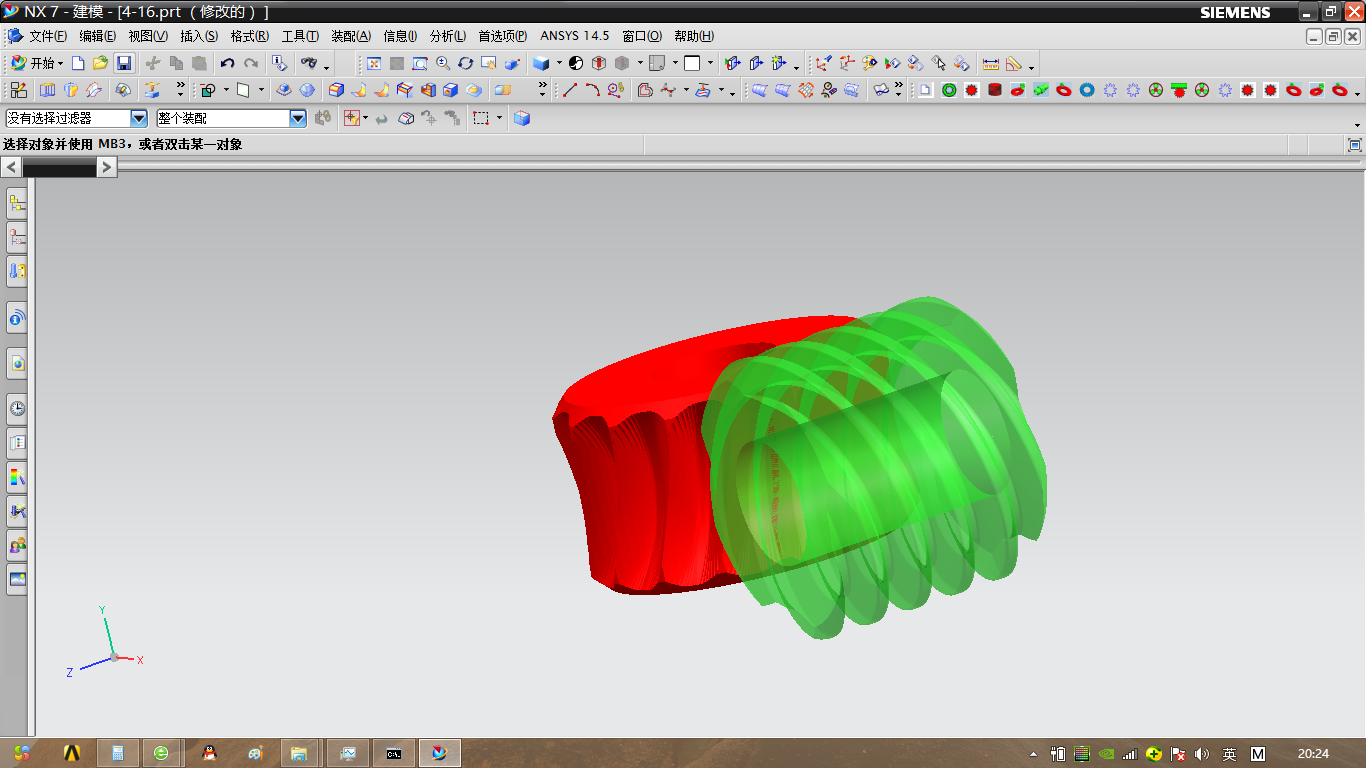Toggle the snap point filter icon

351,118
